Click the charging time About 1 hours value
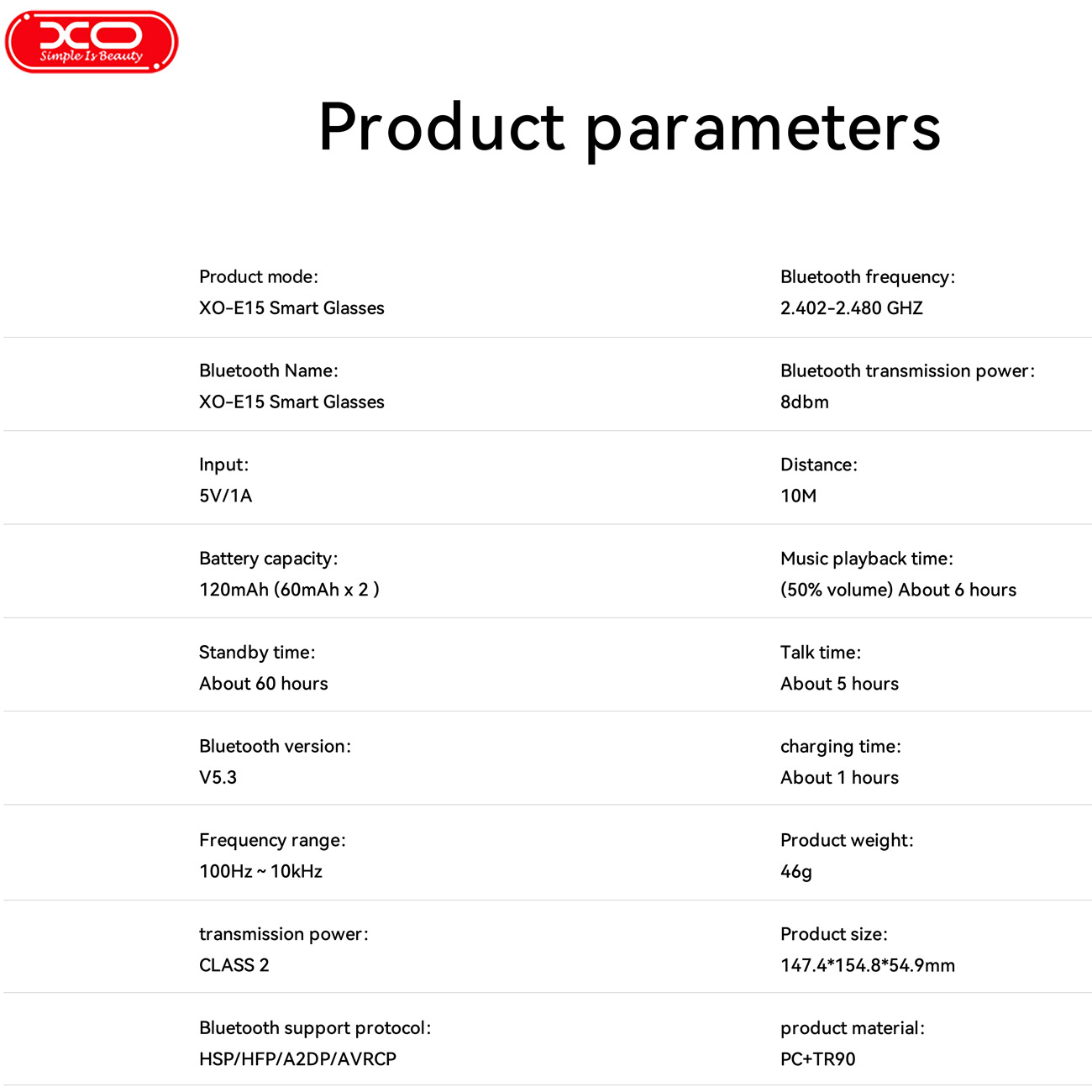 (839, 778)
